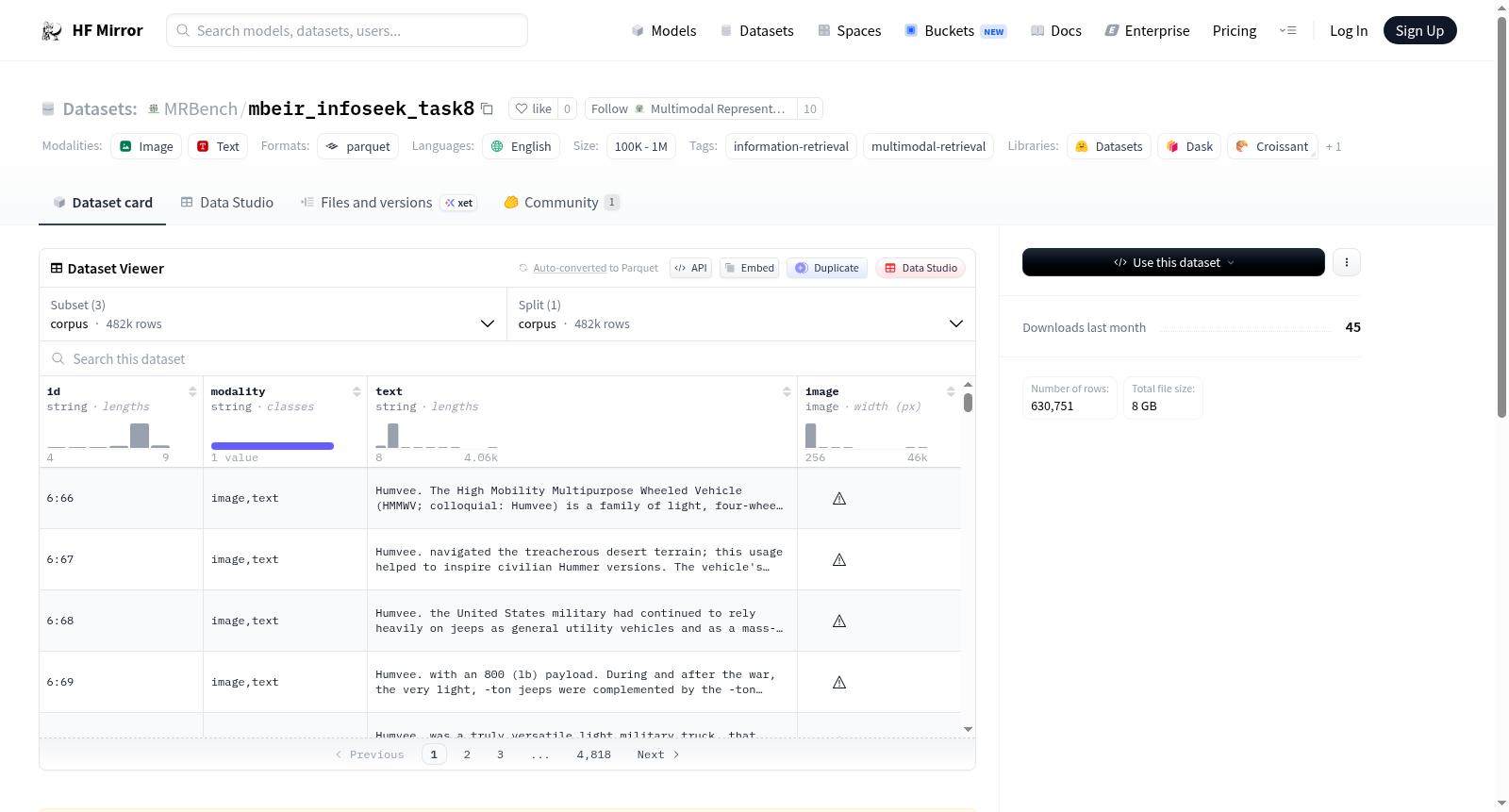Click the Croissant library tag
The width and height of the screenshot is (1509, 812).
coord(1272,146)
